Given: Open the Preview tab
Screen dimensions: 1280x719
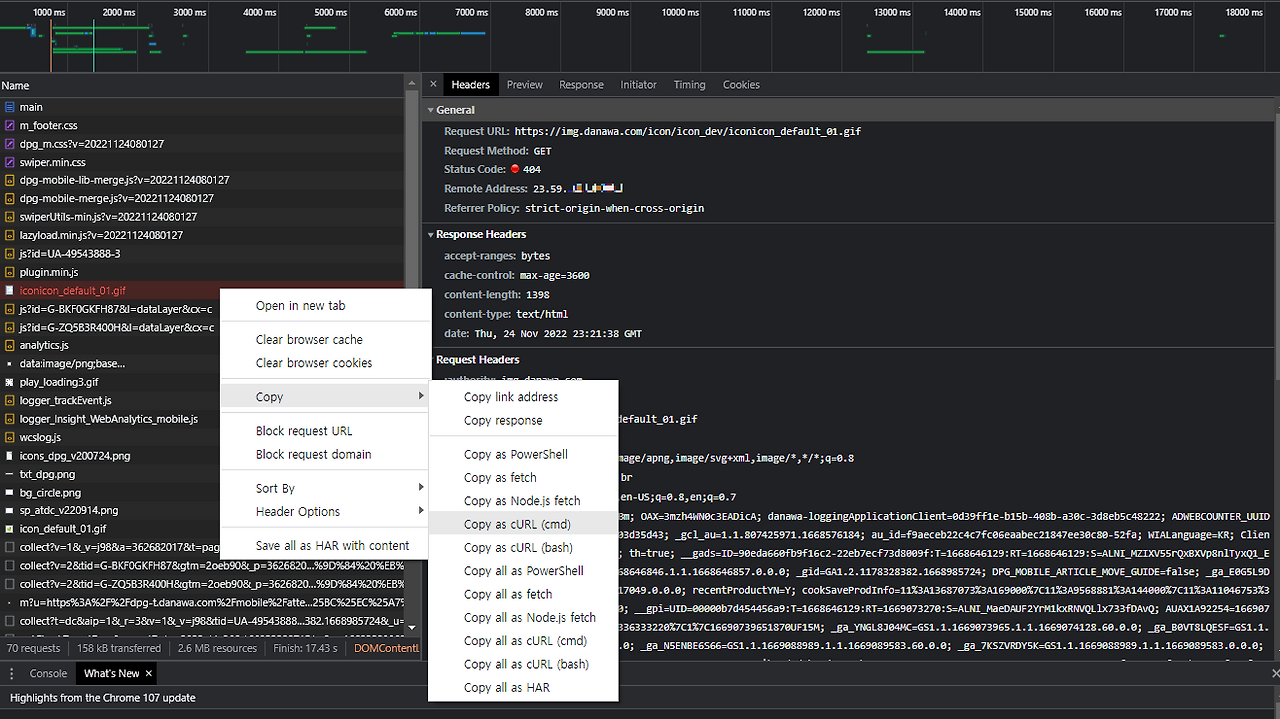Looking at the screenshot, I should tap(524, 85).
